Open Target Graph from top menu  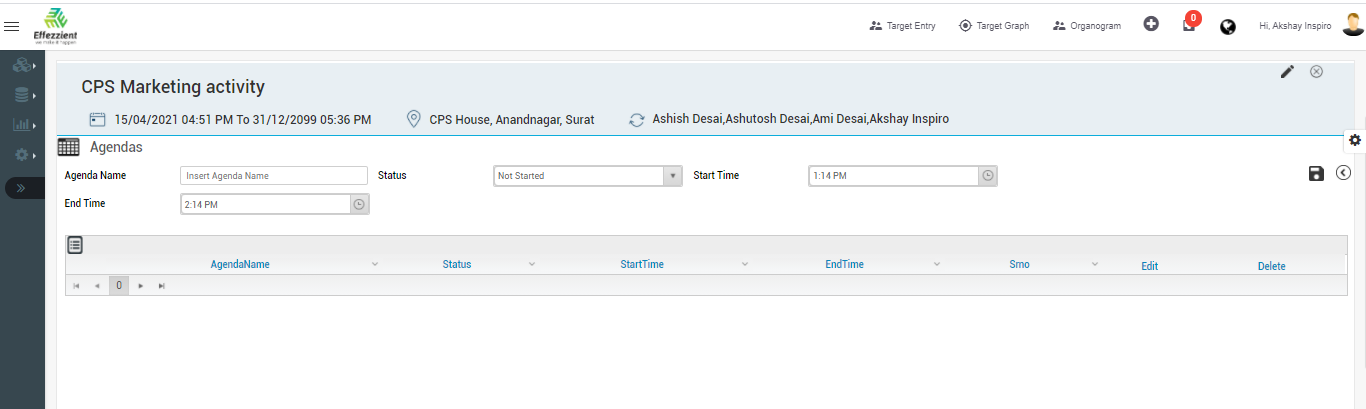[x=993, y=26]
